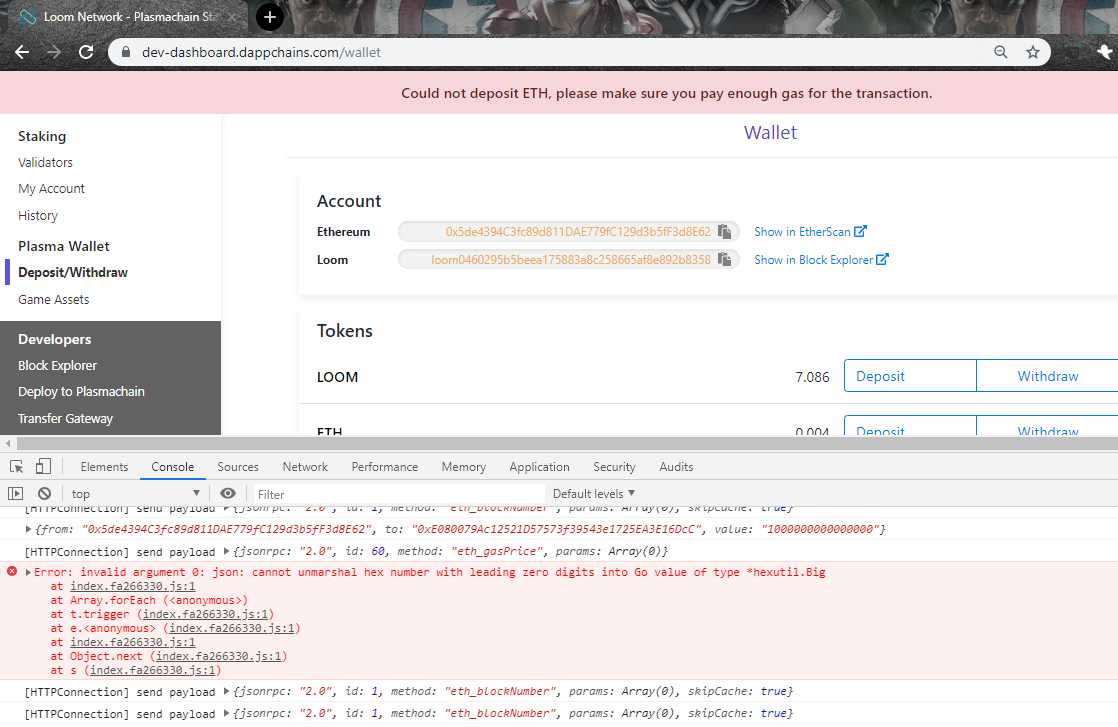Select the inspect element tool in DevTools
Screen dimensions: 1118x727
[x=15, y=466]
